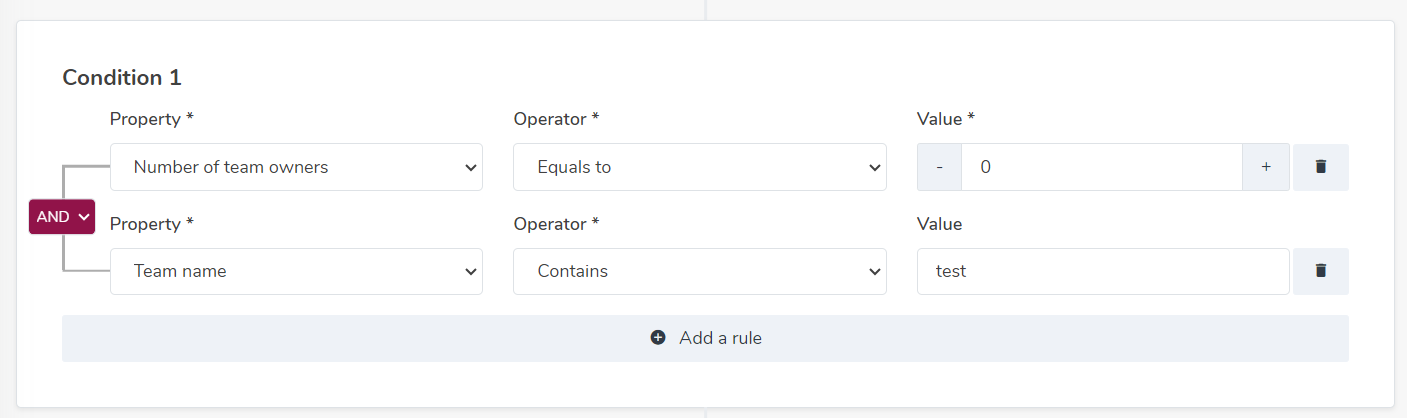This screenshot has height=418, width=1407.
Task: Add a rule to Condition 1
Action: (705, 338)
